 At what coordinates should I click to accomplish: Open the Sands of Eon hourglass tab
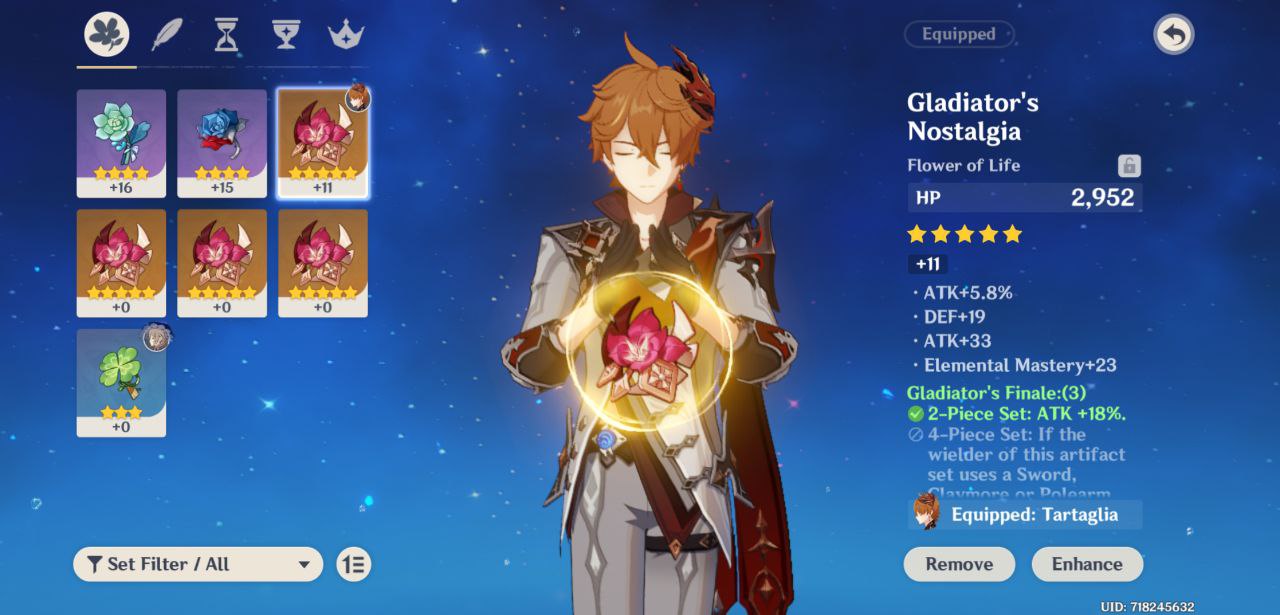[x=227, y=36]
